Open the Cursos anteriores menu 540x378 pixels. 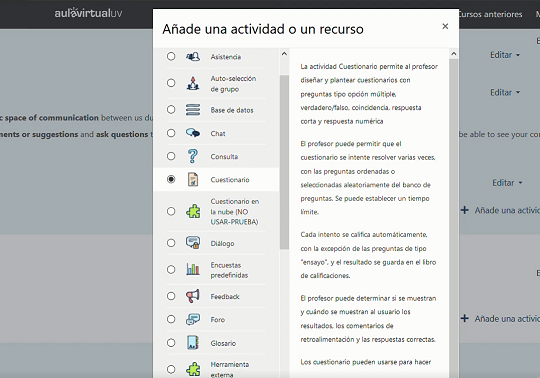click(x=490, y=14)
